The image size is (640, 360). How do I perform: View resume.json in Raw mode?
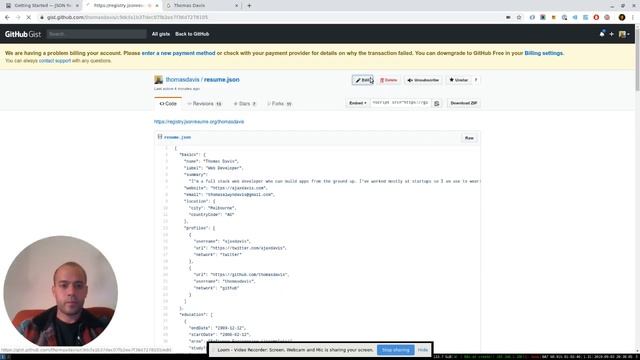tap(469, 138)
